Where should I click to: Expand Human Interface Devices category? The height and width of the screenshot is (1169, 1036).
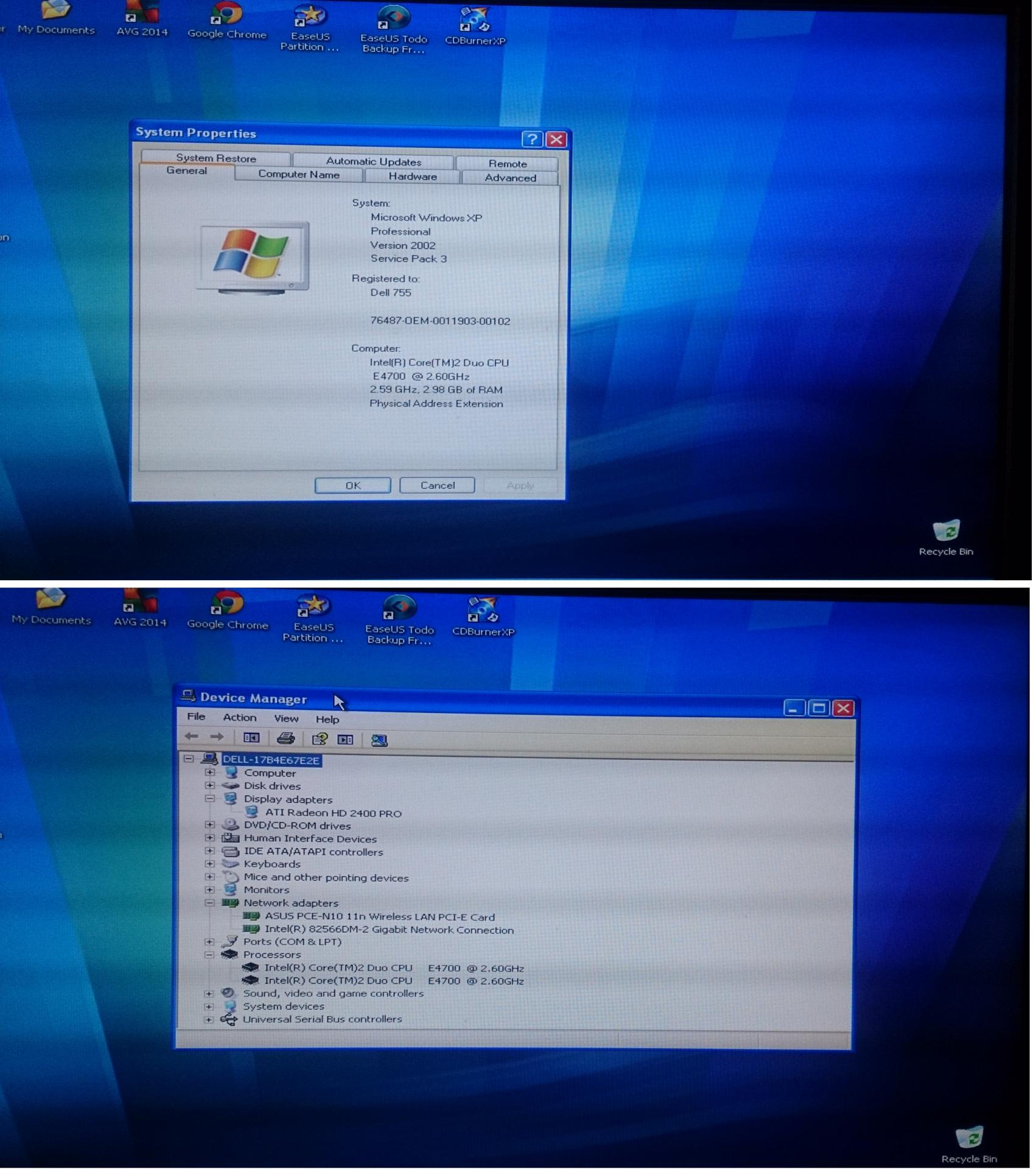[210, 838]
